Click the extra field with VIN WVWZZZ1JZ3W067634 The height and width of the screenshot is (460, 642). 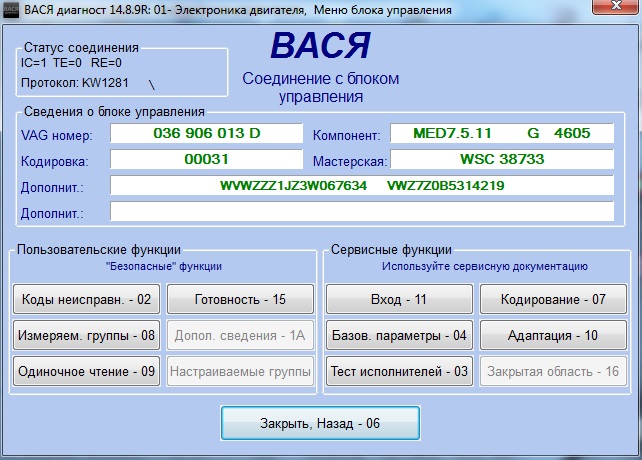click(362, 186)
